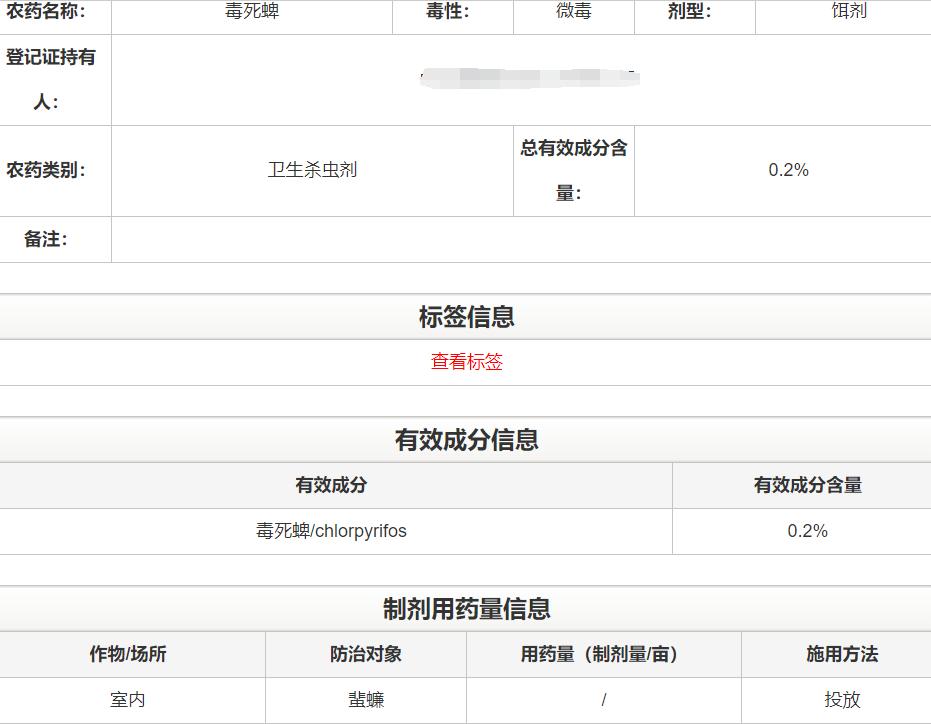Click the 蜚蠊 control target cell
This screenshot has height=724, width=931.
(x=366, y=700)
